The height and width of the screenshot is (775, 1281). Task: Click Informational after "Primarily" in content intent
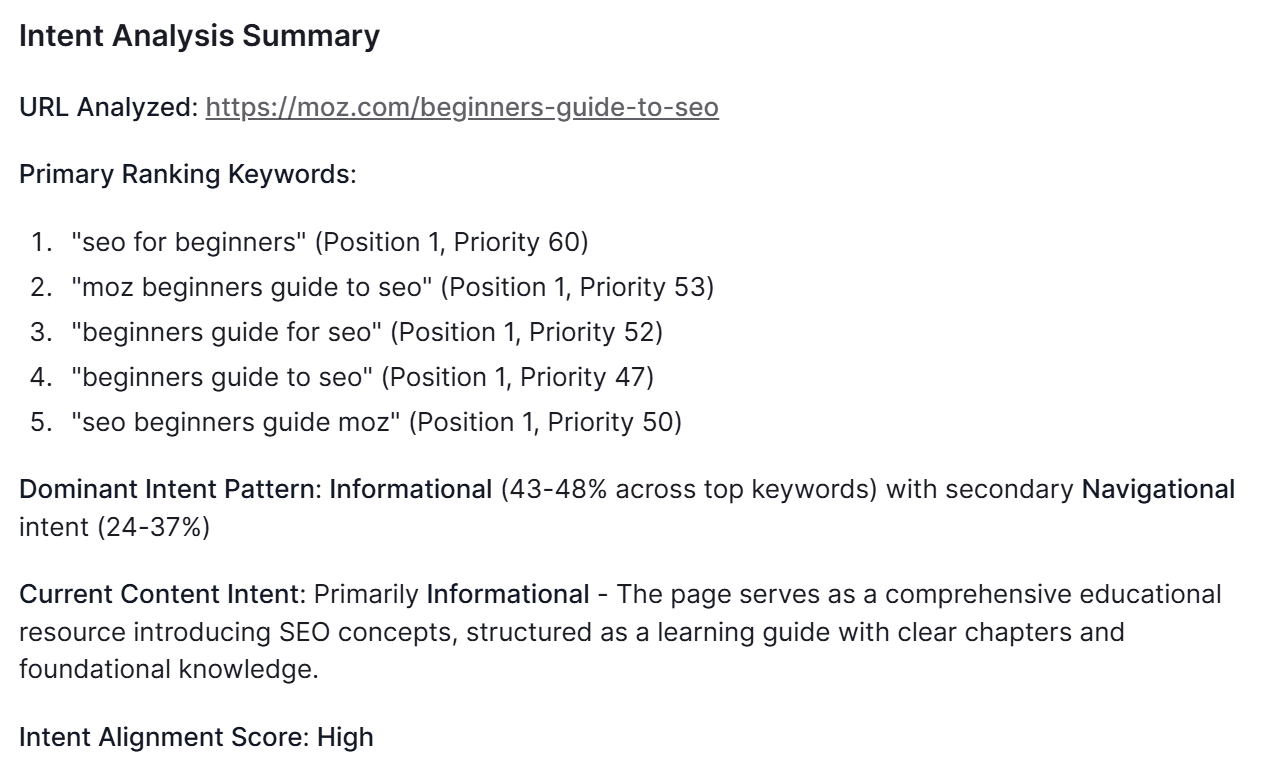pyautogui.click(x=507, y=594)
